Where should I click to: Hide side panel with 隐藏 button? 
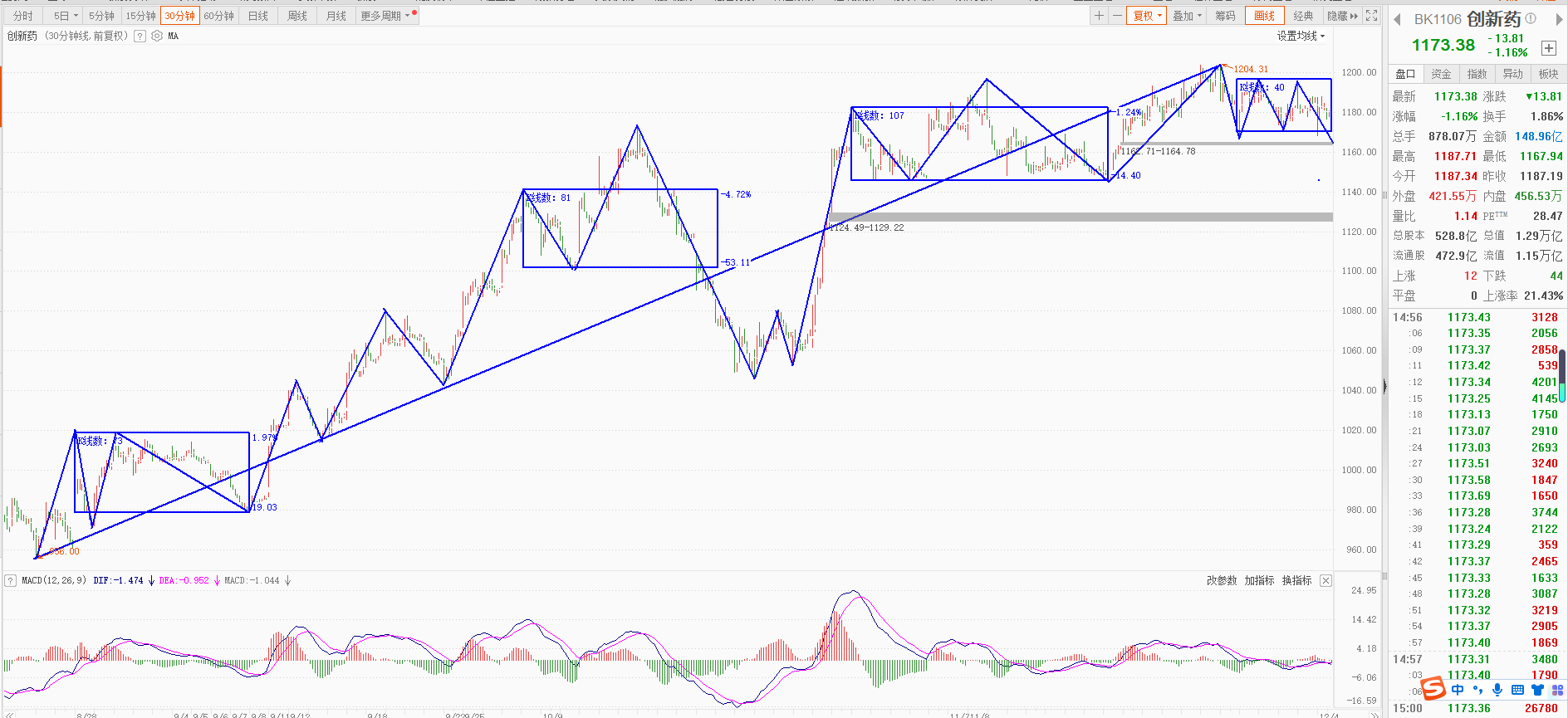[x=1342, y=16]
